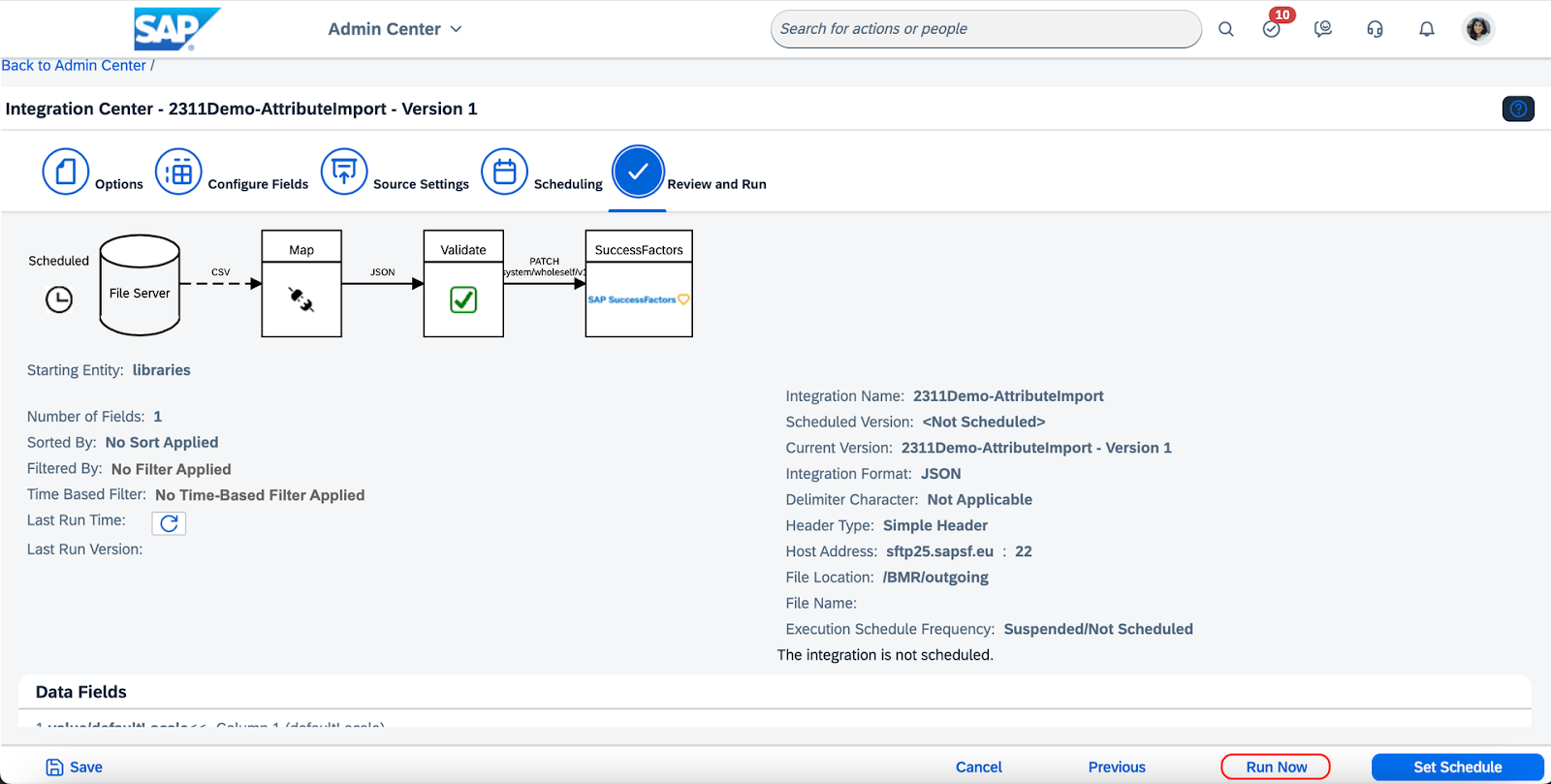Viewport: 1551px width, 784px height.
Task: Select the Starting Entity value libraries
Action: [x=162, y=370]
